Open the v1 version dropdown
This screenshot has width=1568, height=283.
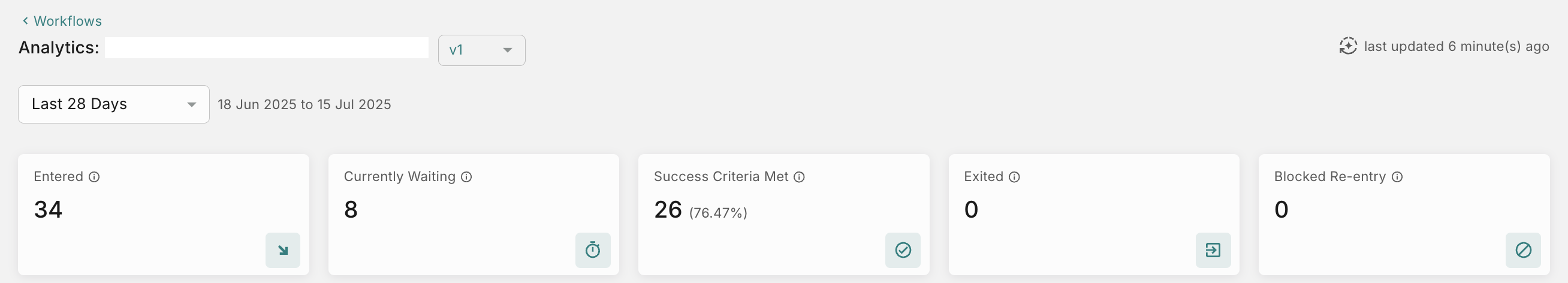481,50
